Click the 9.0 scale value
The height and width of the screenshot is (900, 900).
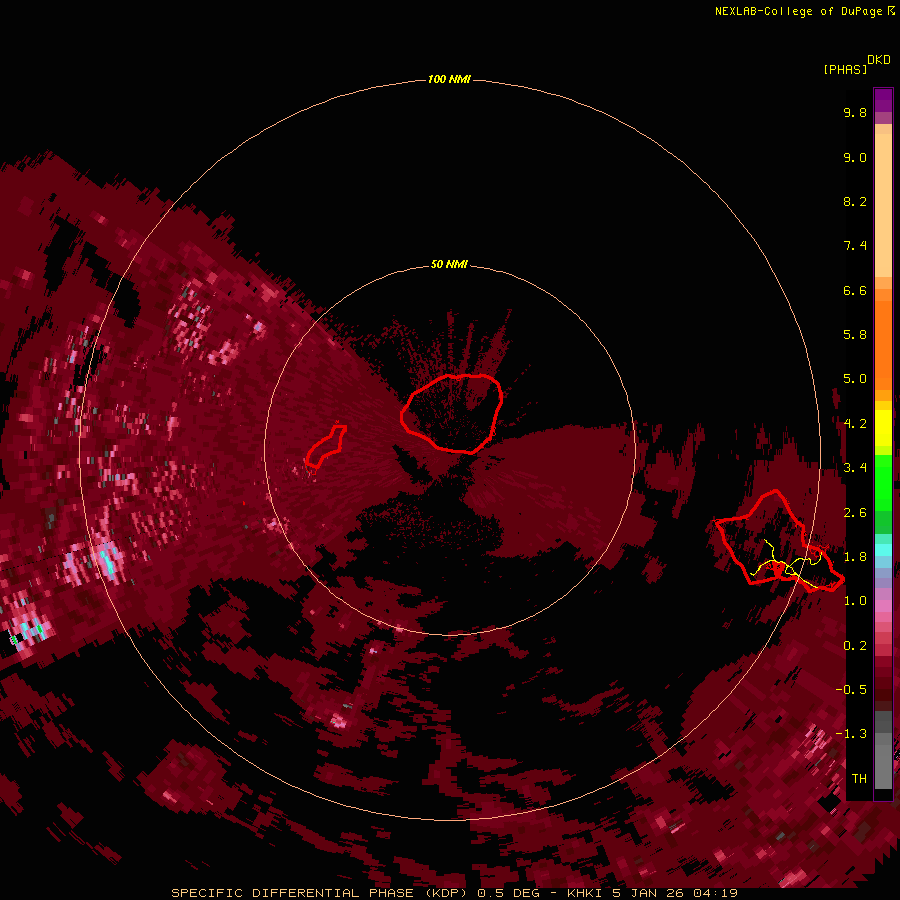(x=855, y=157)
